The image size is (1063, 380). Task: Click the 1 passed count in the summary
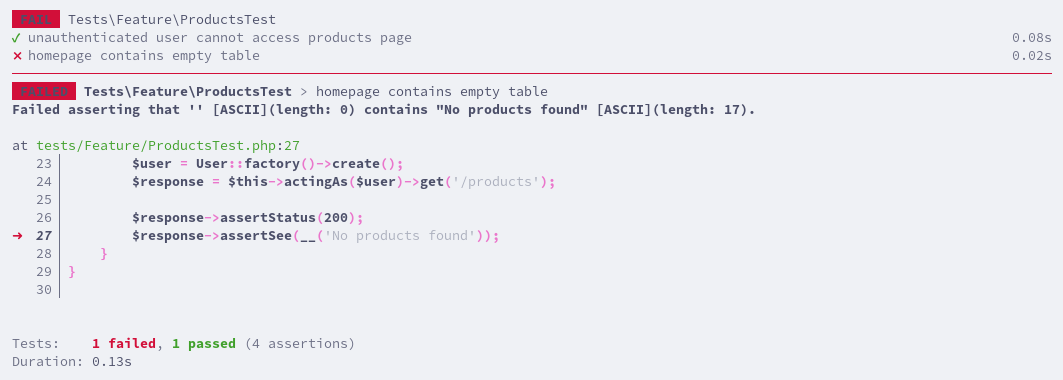point(203,343)
